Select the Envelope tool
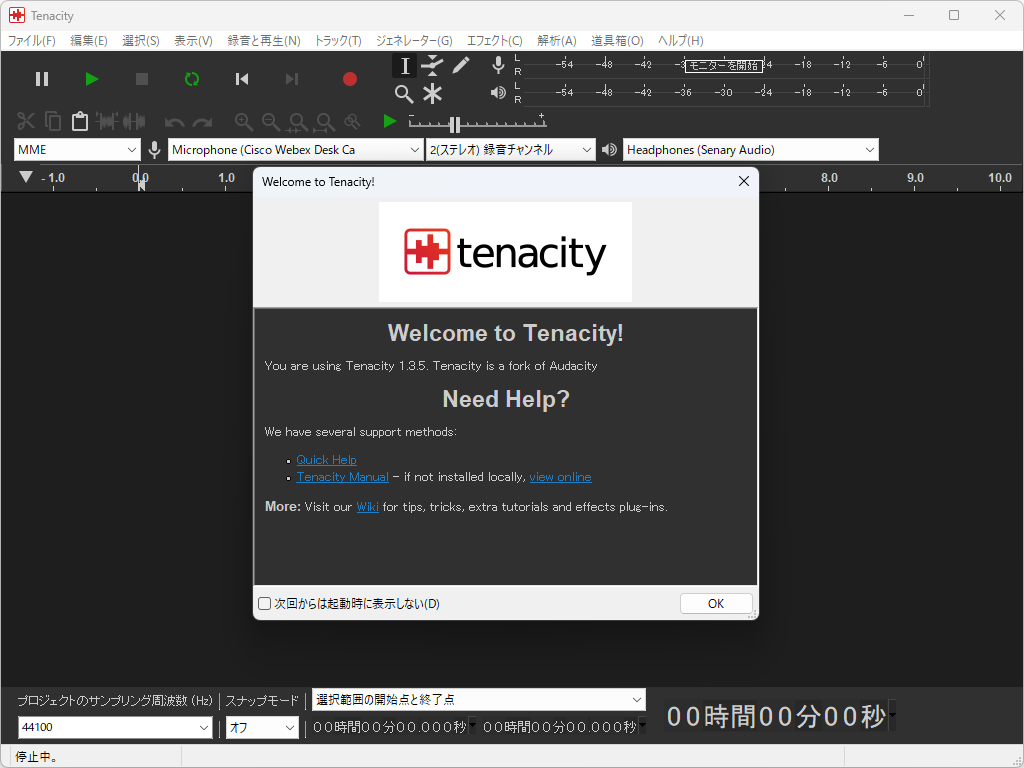 click(x=432, y=65)
